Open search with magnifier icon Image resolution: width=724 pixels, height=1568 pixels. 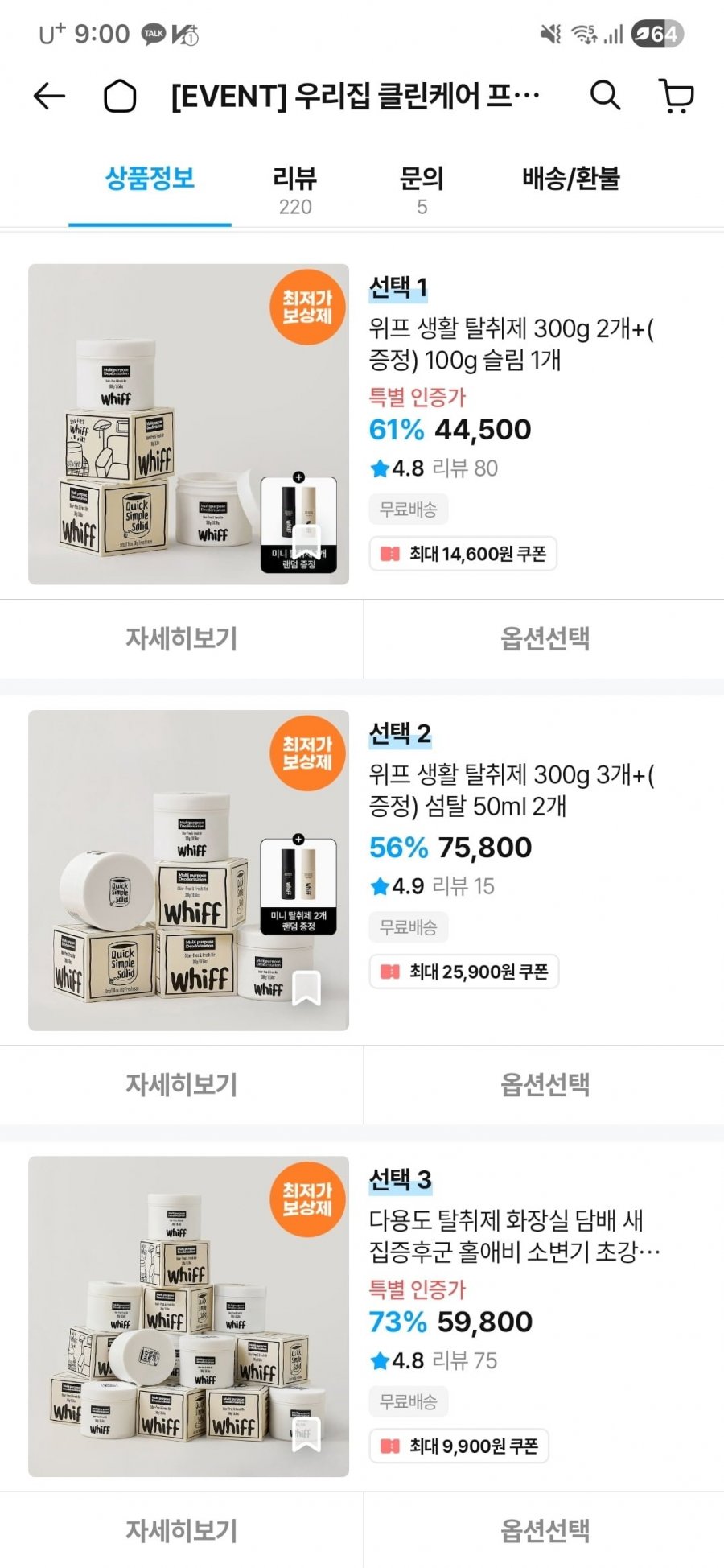(605, 96)
